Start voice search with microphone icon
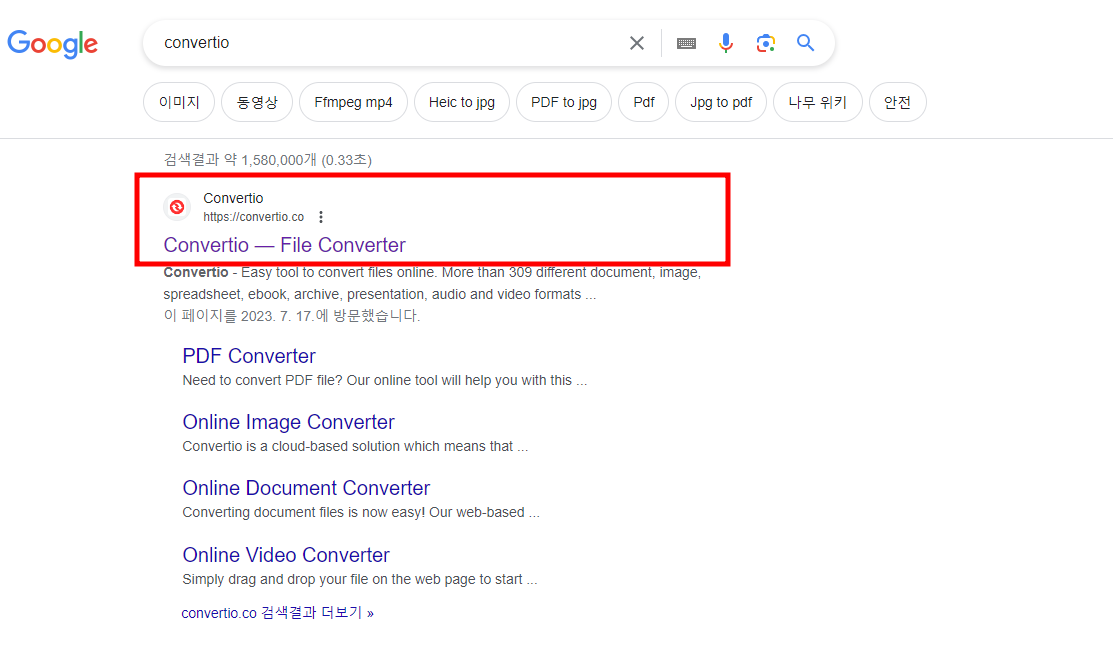 click(x=725, y=43)
